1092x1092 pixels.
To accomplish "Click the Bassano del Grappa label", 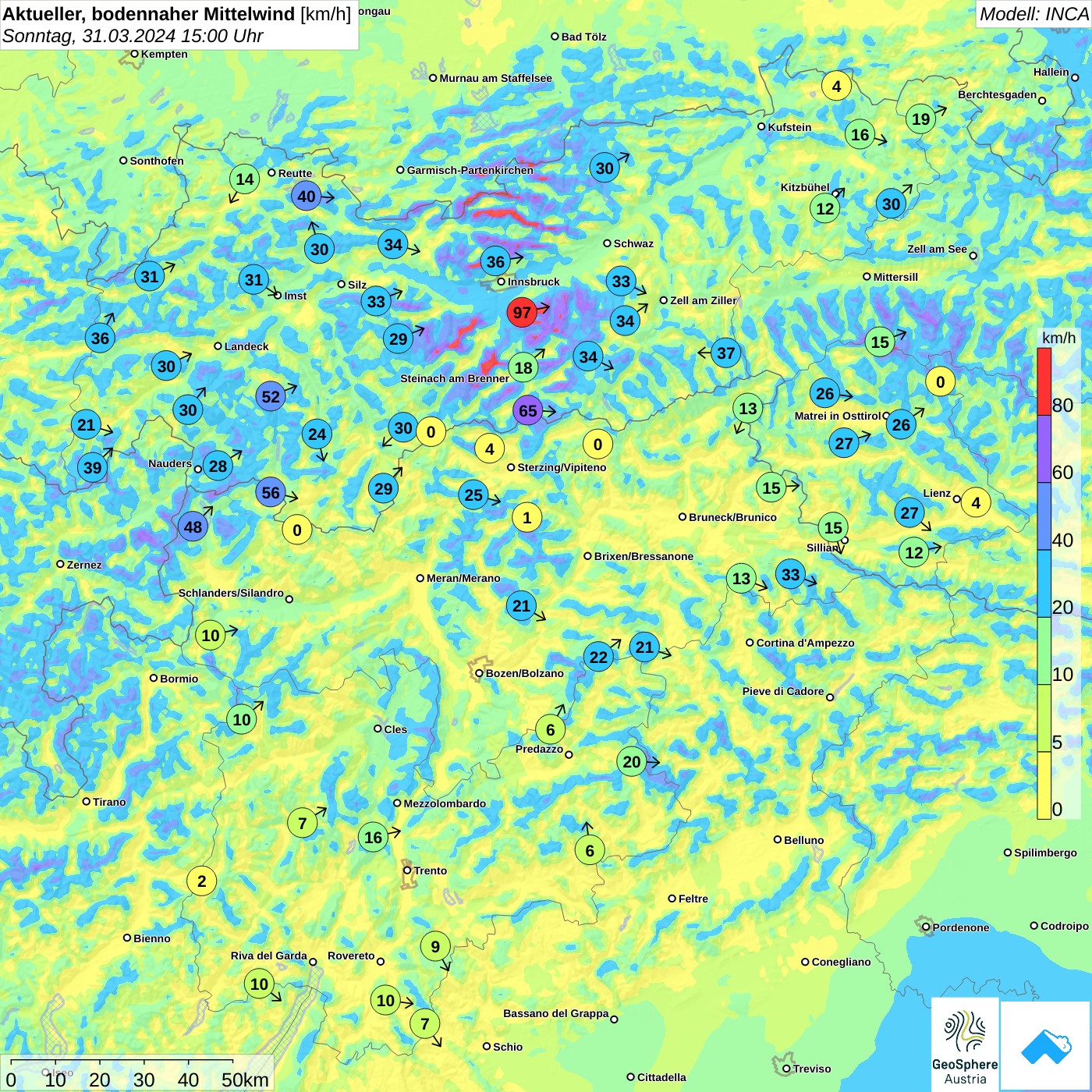I will [x=556, y=1013].
